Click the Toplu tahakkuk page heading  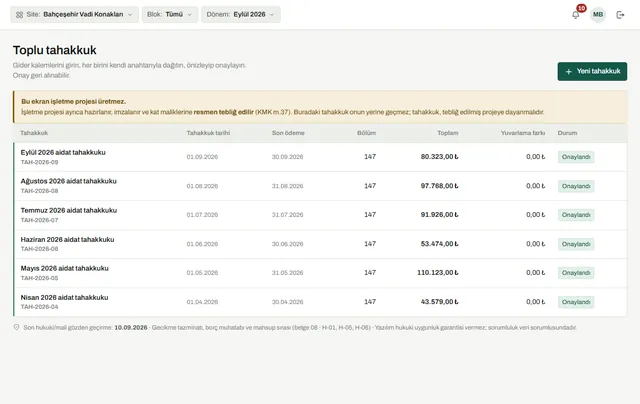pos(54,50)
